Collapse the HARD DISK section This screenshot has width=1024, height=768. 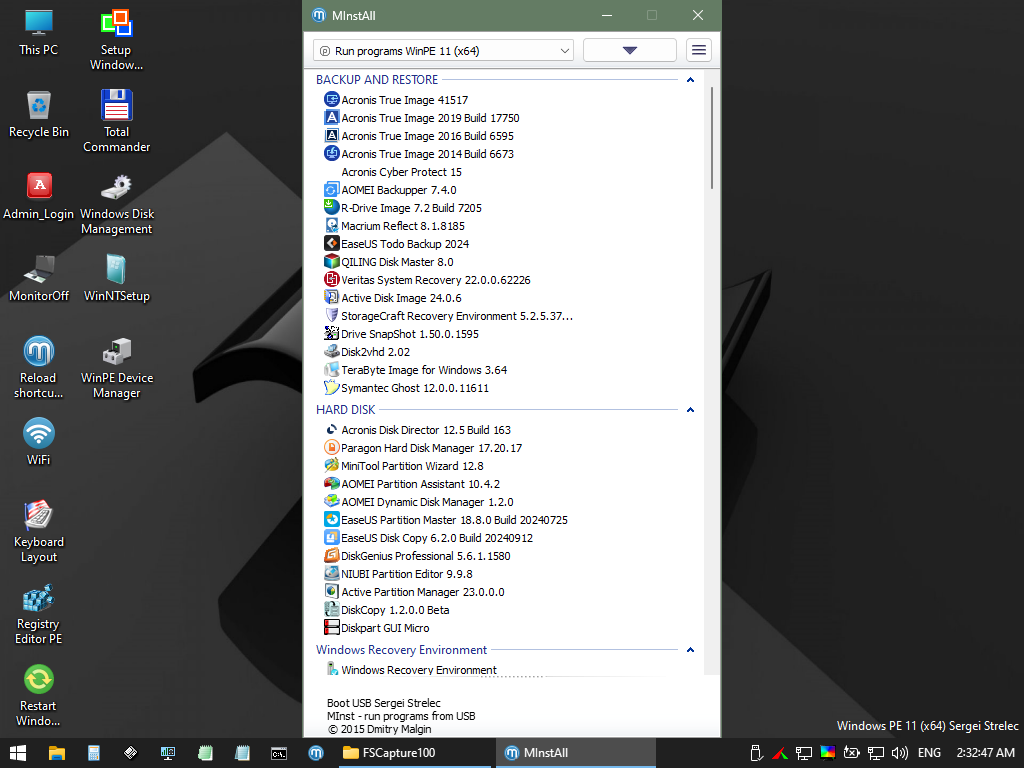click(x=690, y=409)
